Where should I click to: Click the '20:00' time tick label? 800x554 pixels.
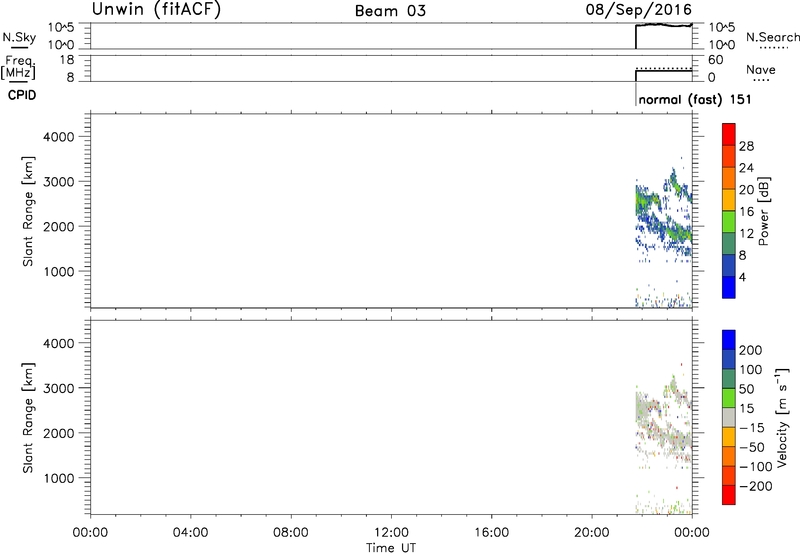[x=592, y=533]
